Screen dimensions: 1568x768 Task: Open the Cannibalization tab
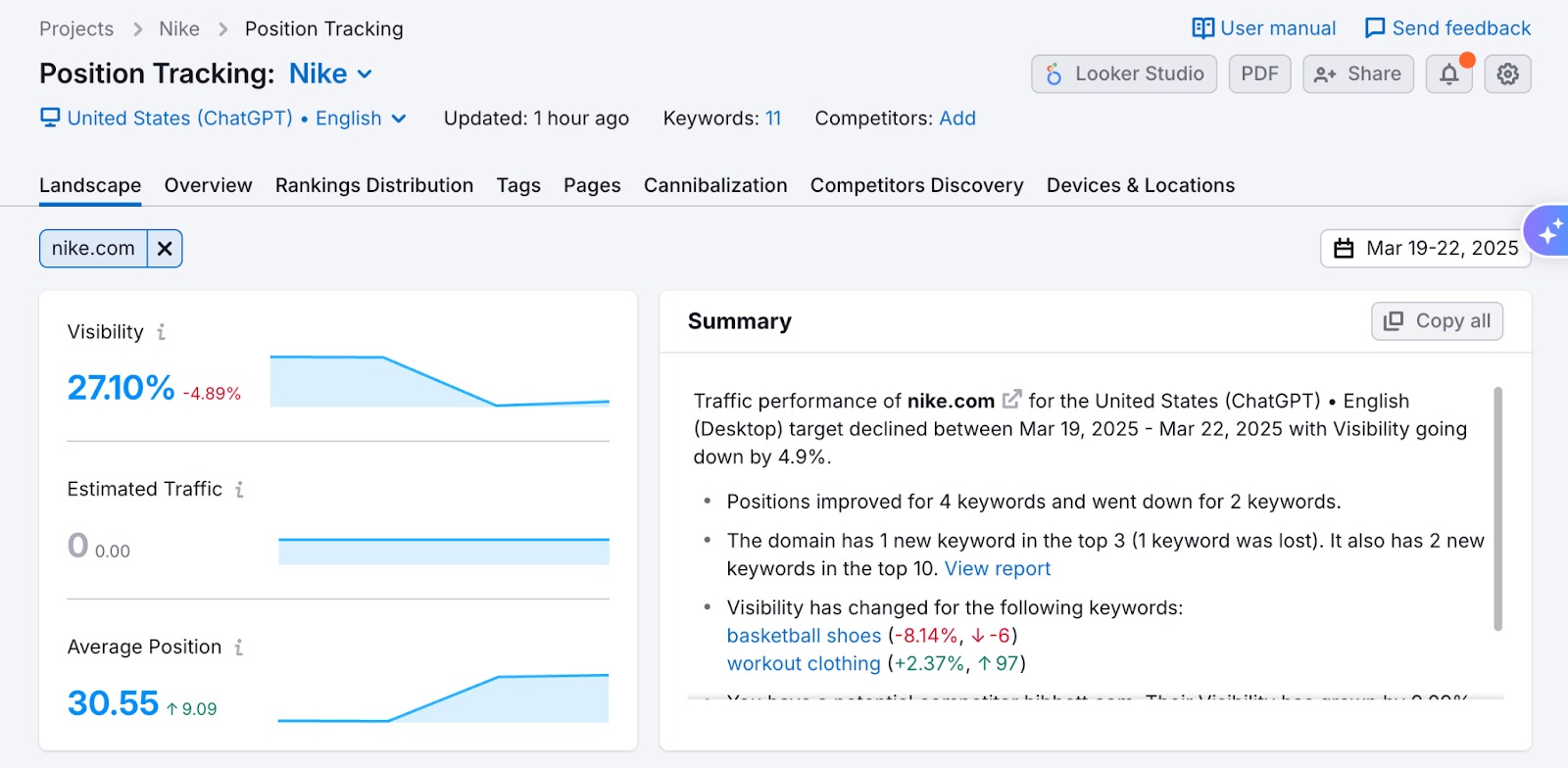click(714, 185)
